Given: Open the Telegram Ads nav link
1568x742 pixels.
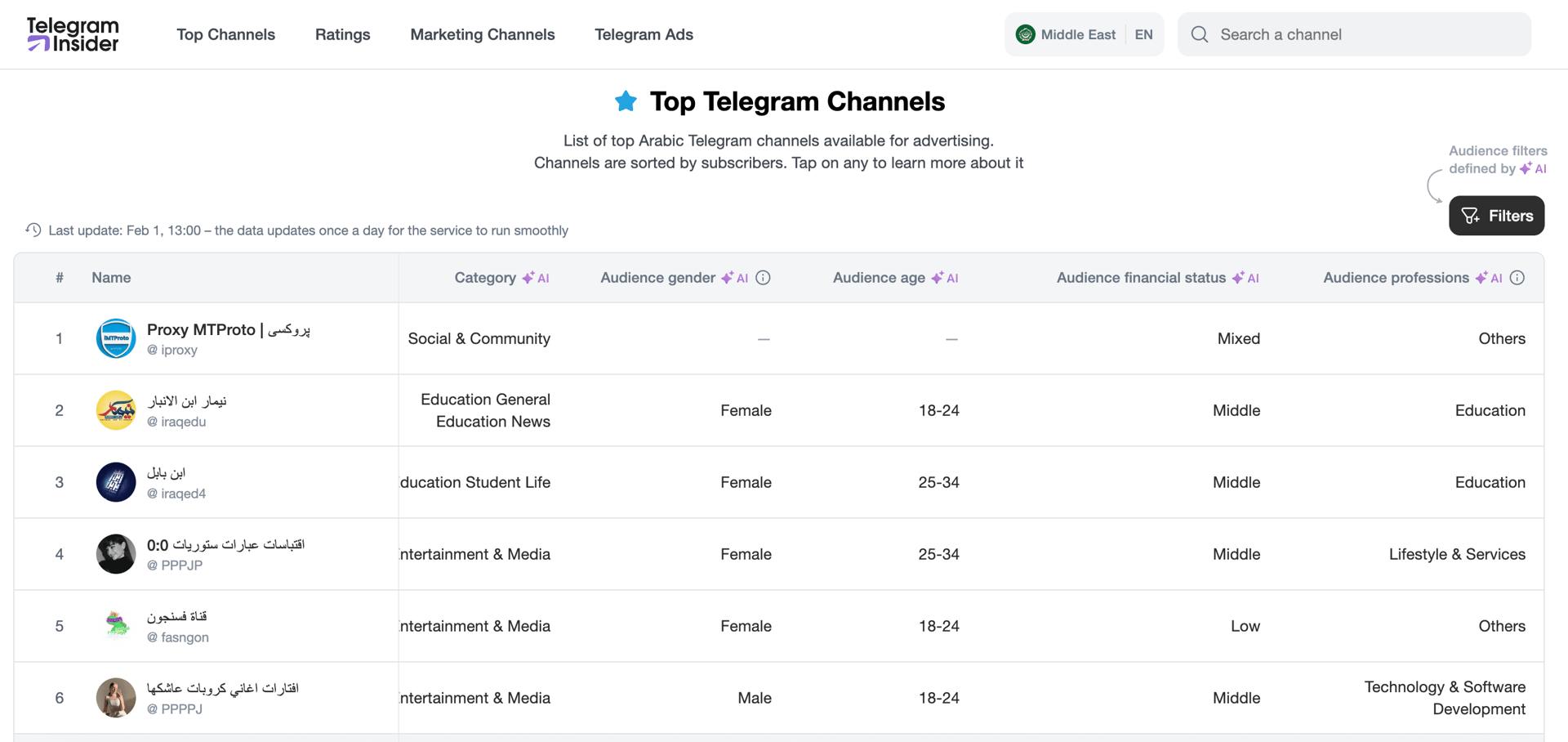Looking at the screenshot, I should pyautogui.click(x=644, y=34).
